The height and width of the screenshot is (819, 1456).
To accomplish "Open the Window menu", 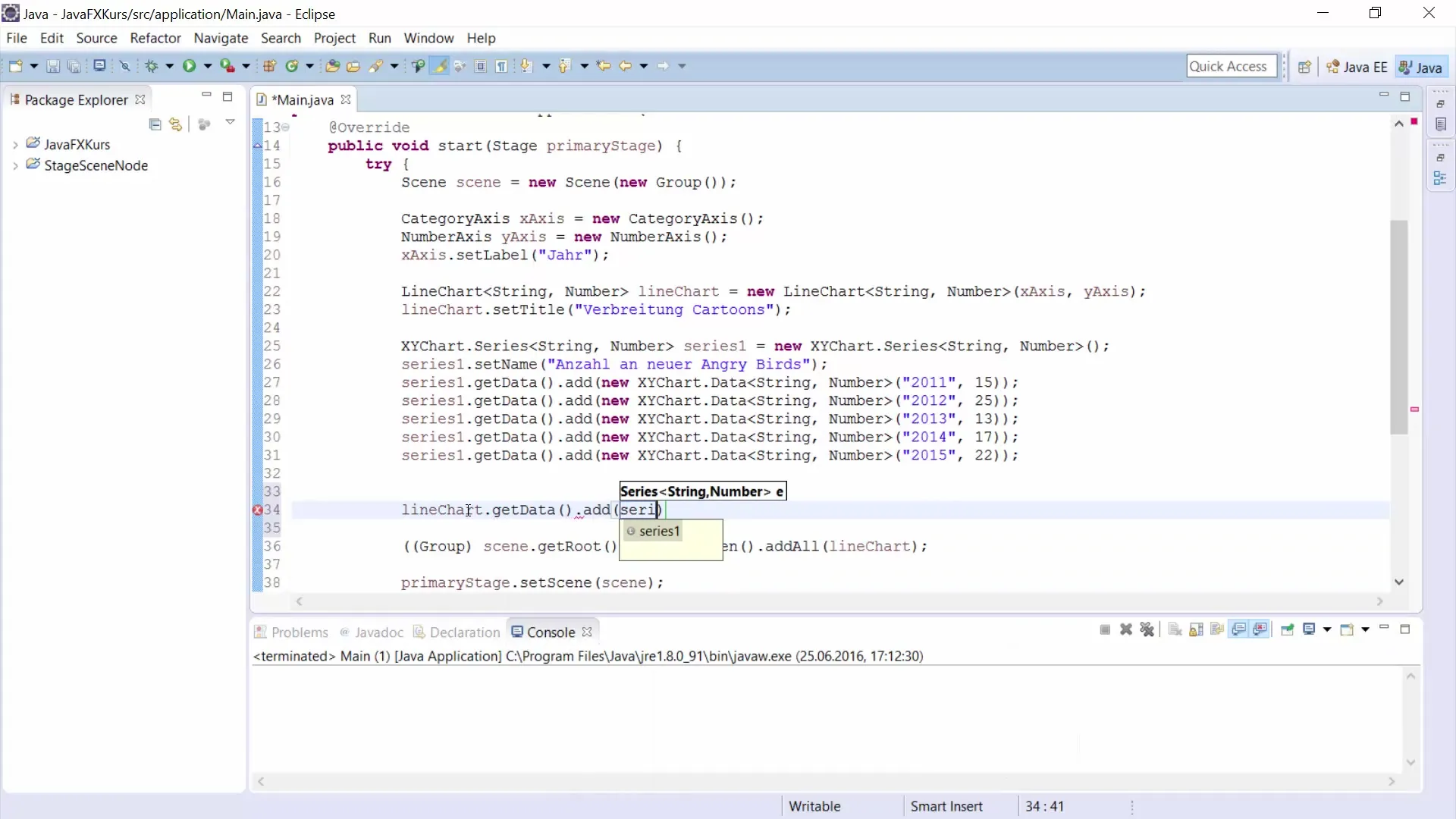I will (428, 38).
